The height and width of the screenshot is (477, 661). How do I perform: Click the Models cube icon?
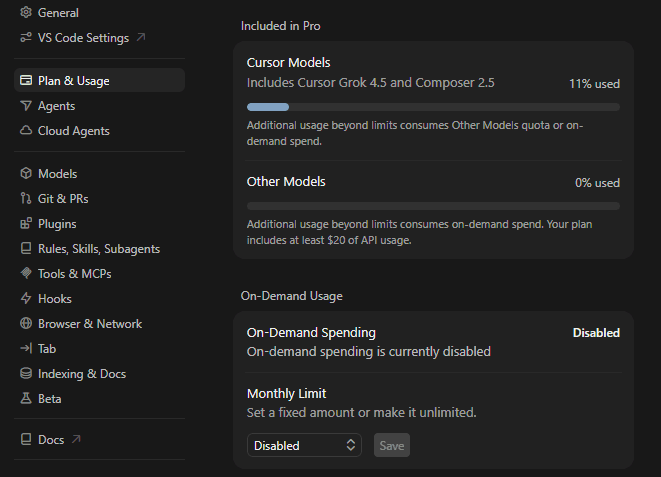coord(26,173)
